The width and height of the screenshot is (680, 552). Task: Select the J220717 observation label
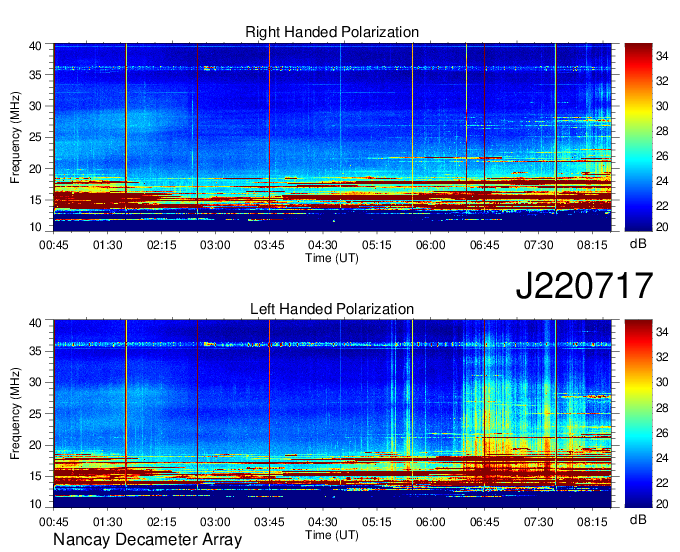pos(584,286)
